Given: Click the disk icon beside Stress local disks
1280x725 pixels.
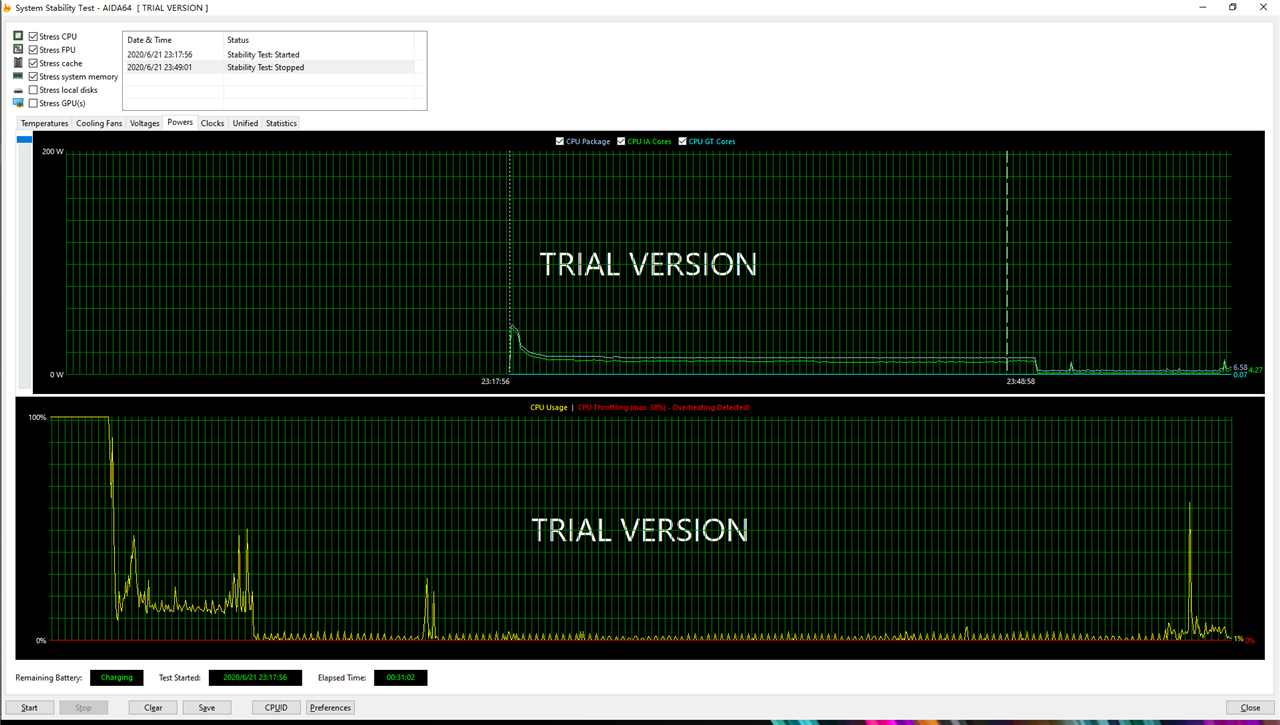Looking at the screenshot, I should [18, 90].
